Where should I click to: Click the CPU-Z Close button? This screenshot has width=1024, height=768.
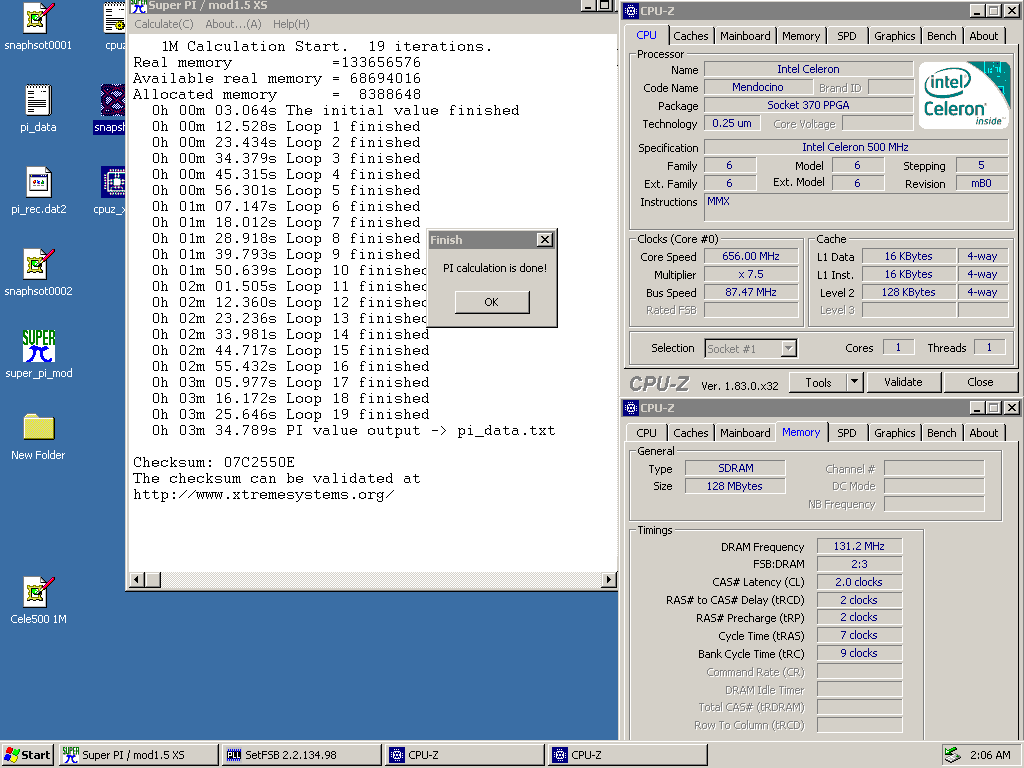point(980,383)
